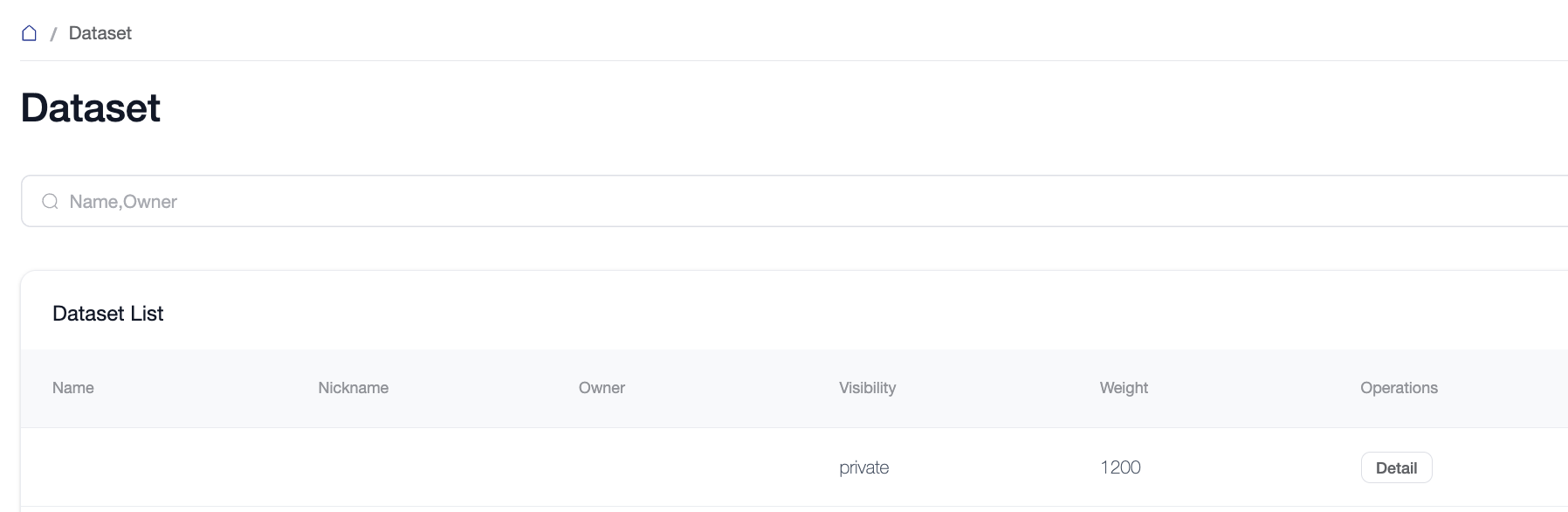Click the Dataset page heading
Image resolution: width=1568 pixels, height=512 pixels.
click(91, 108)
